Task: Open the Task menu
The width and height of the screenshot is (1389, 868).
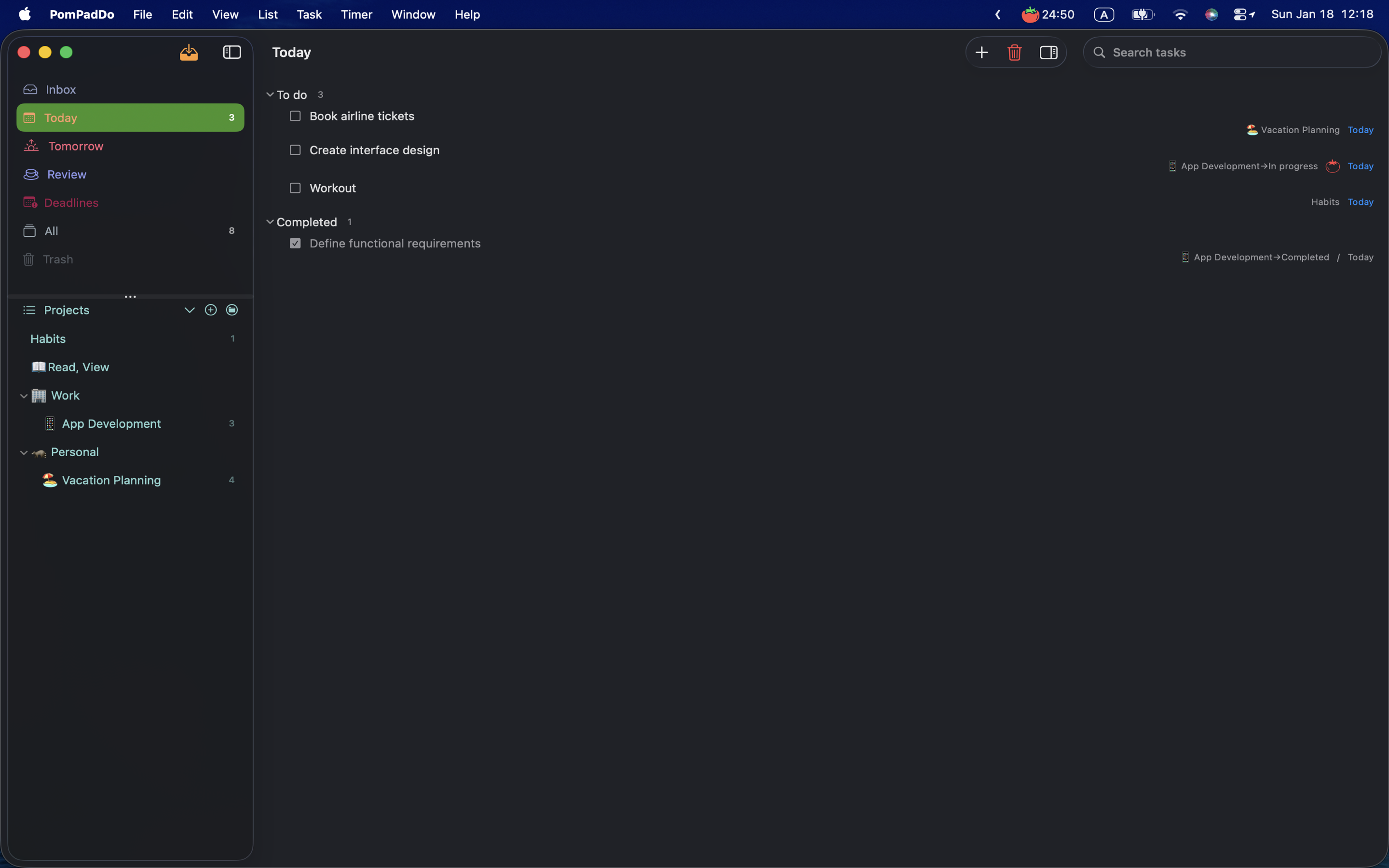Action: point(309,14)
